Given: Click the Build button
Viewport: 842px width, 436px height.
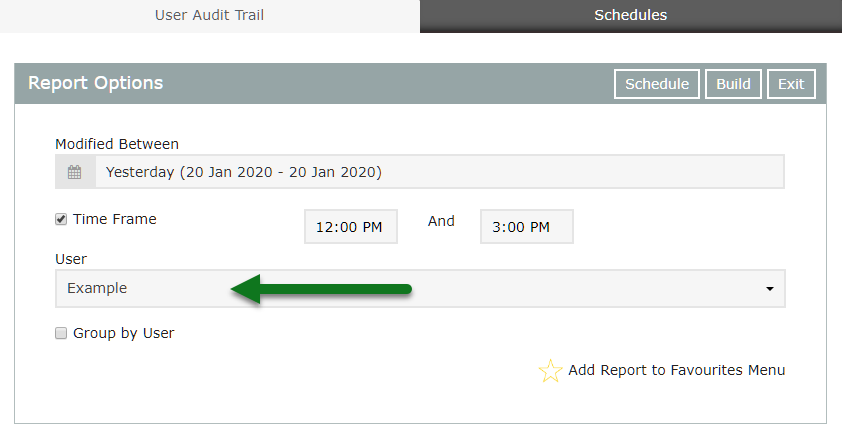Looking at the screenshot, I should pyautogui.click(x=733, y=84).
